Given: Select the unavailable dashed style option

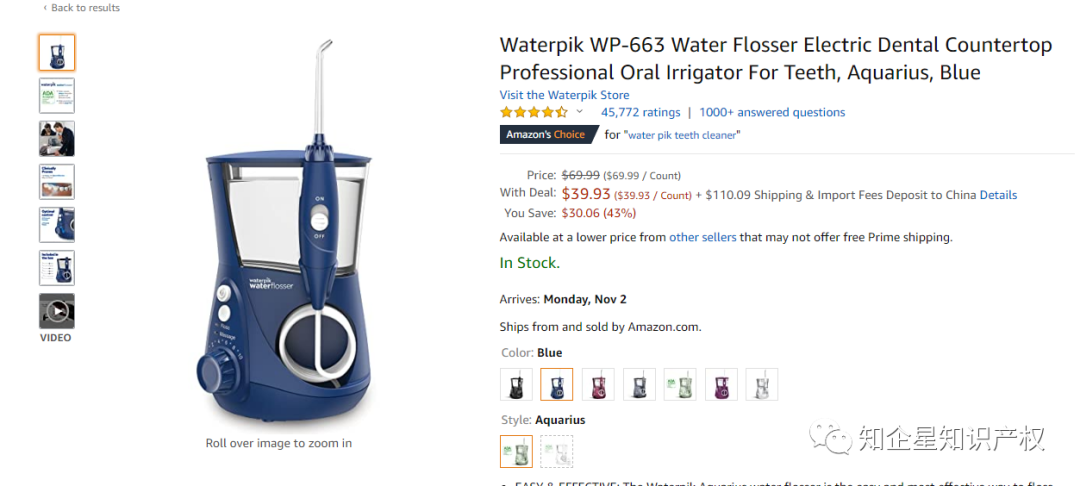Looking at the screenshot, I should (x=557, y=451).
